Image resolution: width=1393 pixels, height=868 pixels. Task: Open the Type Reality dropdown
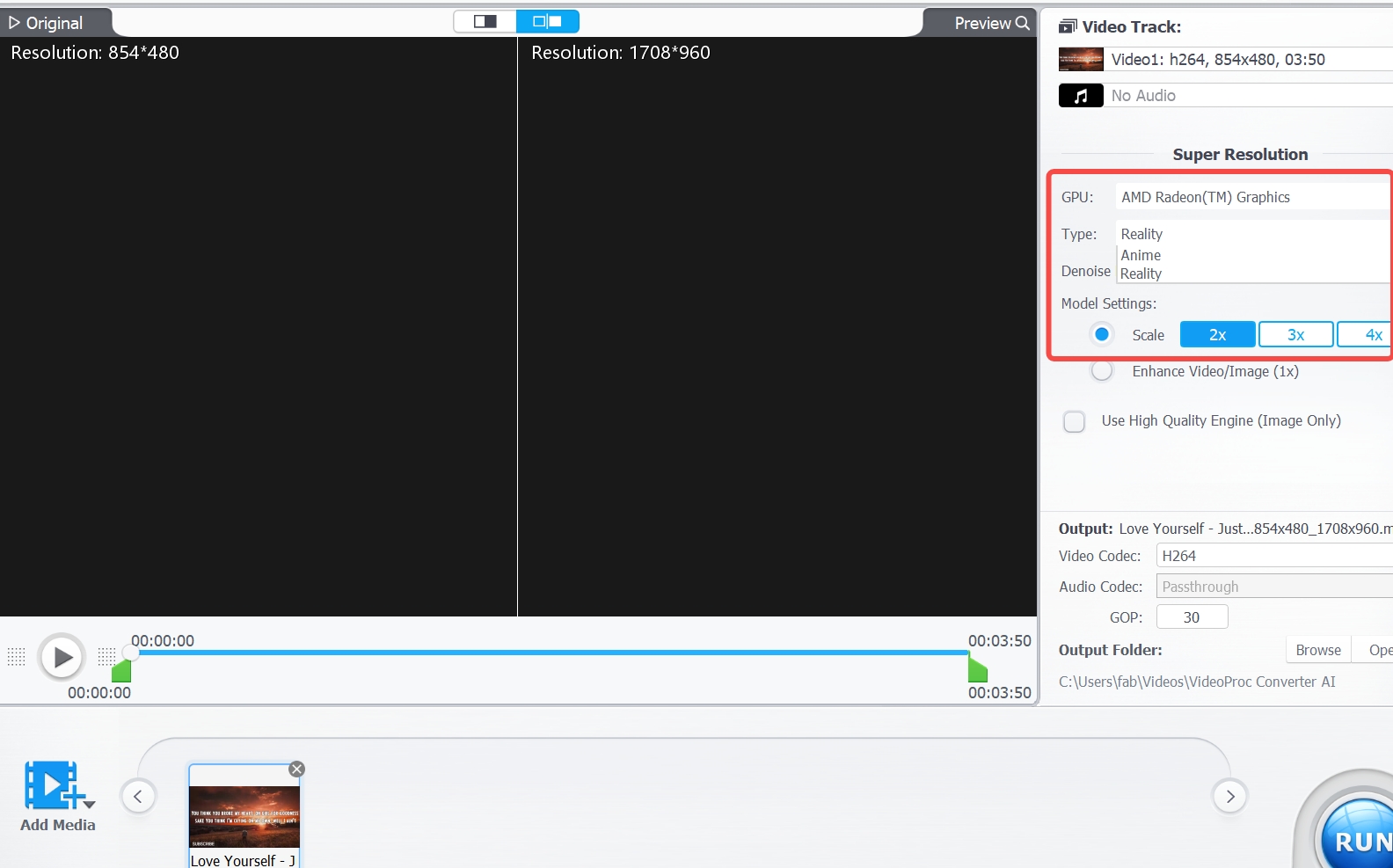(x=1253, y=234)
